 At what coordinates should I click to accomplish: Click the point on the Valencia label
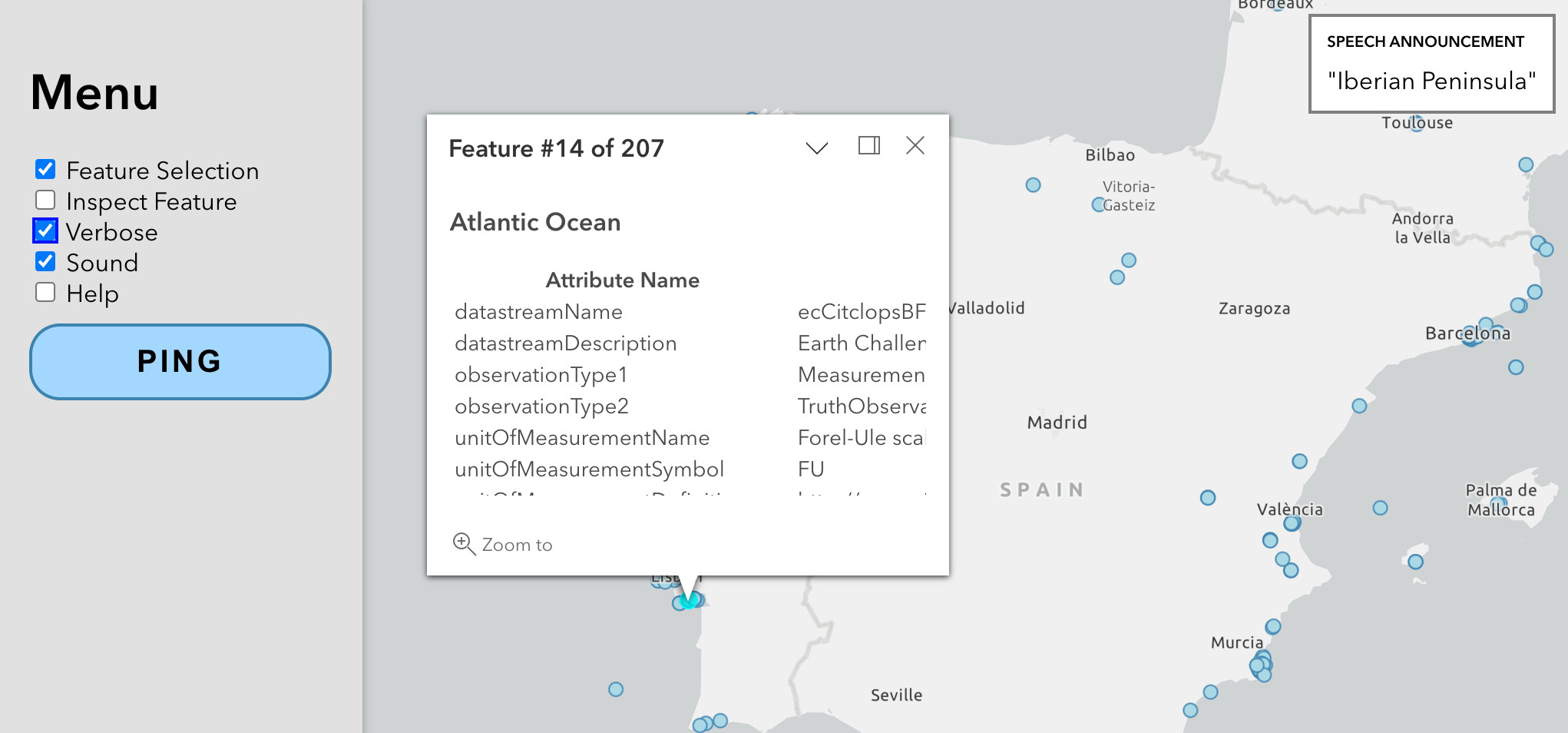[x=1292, y=523]
